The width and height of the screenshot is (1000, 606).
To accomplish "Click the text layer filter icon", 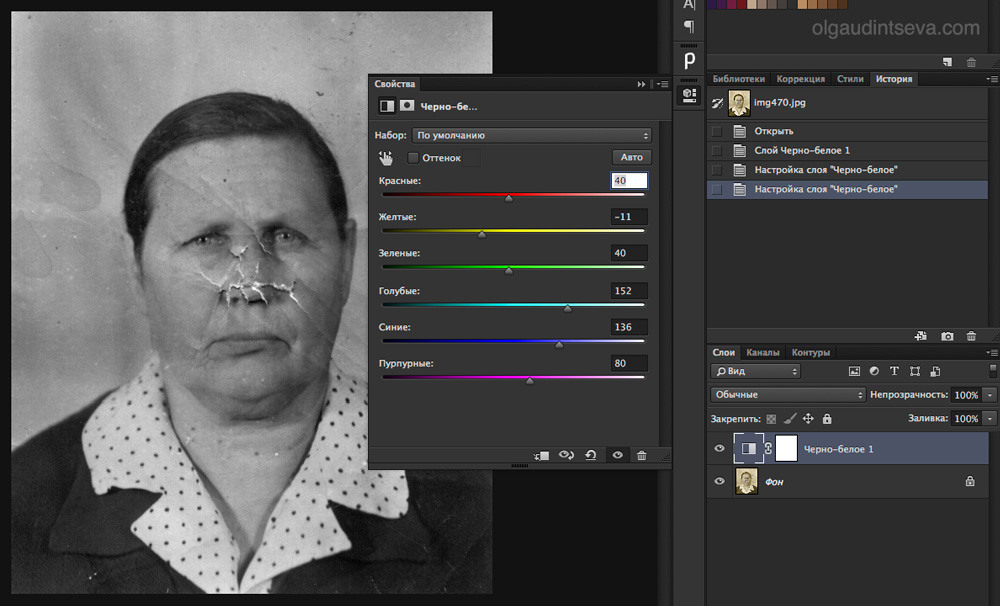I will [x=894, y=371].
